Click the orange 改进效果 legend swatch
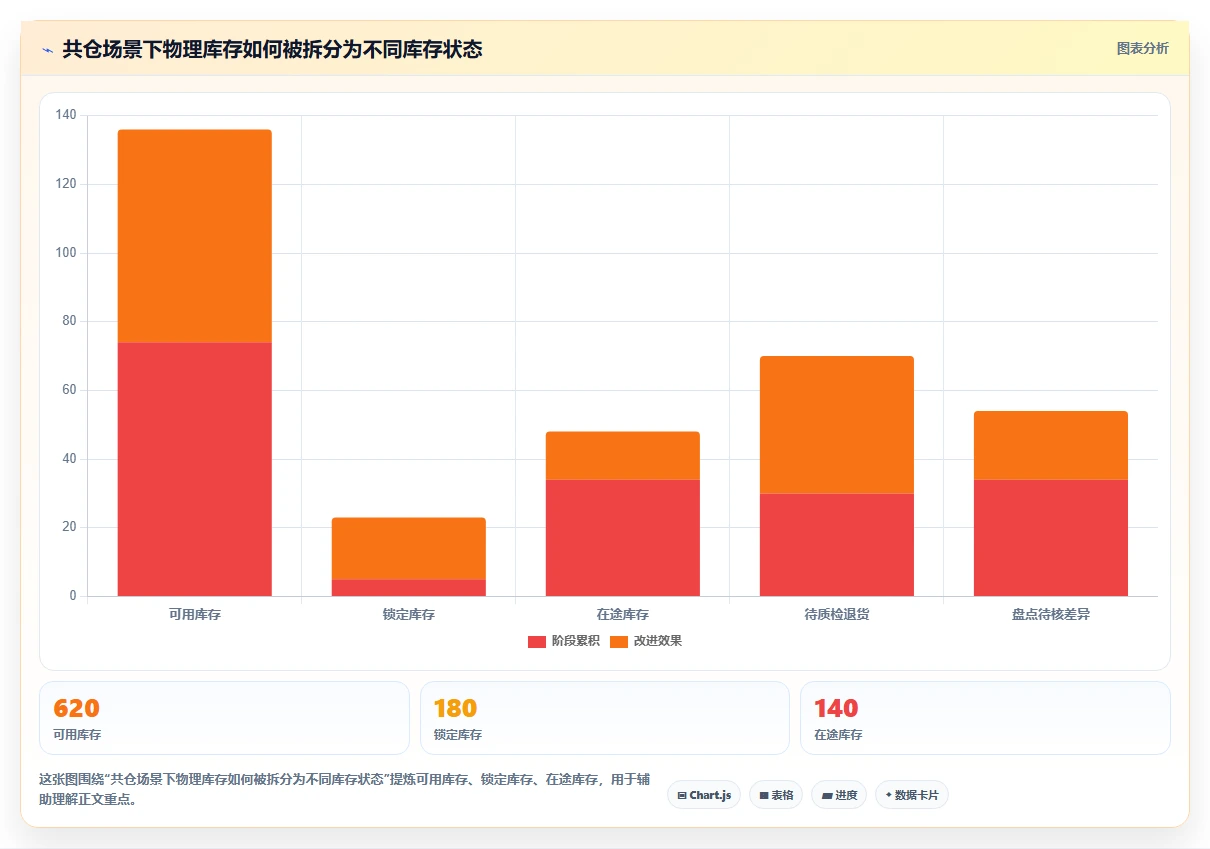Viewport: 1210px width, 849px height. (619, 642)
